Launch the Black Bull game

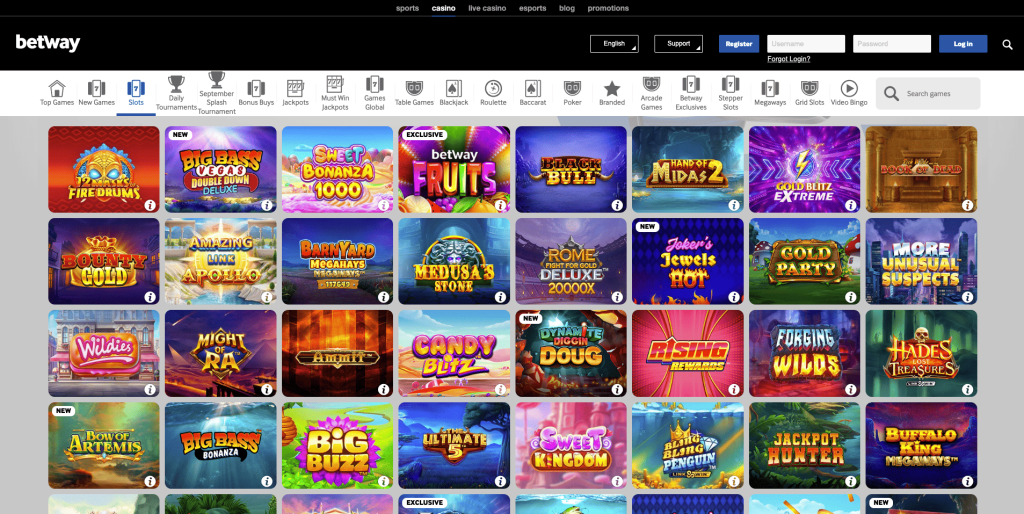571,169
